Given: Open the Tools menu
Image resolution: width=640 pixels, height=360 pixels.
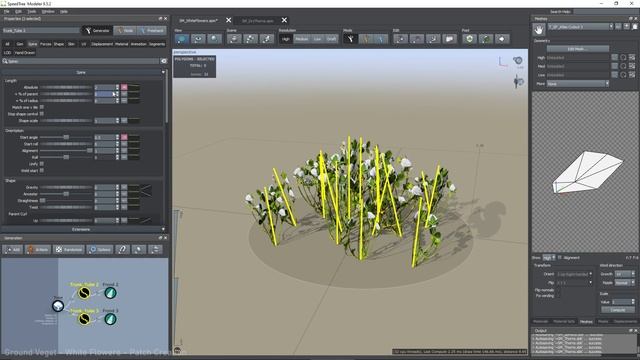Looking at the screenshot, I should tap(31, 11).
